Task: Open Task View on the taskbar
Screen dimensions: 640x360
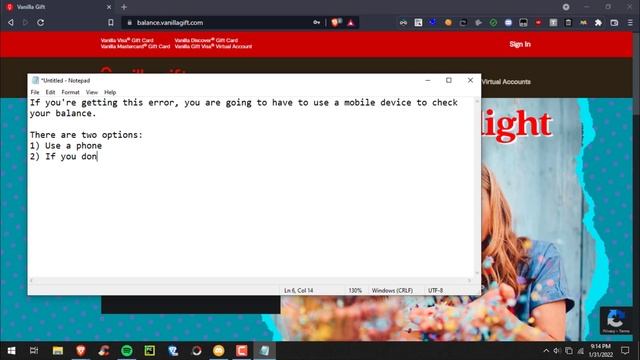Action: point(34,351)
